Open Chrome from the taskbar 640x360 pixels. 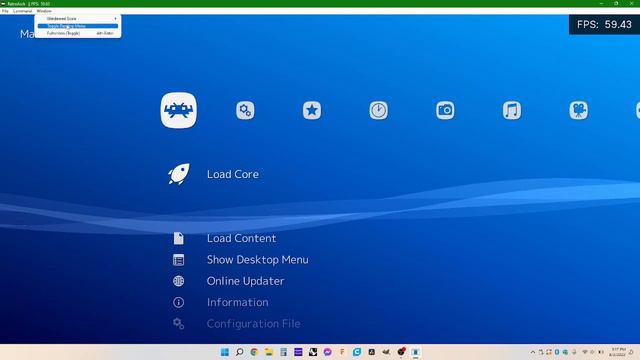(x=254, y=352)
